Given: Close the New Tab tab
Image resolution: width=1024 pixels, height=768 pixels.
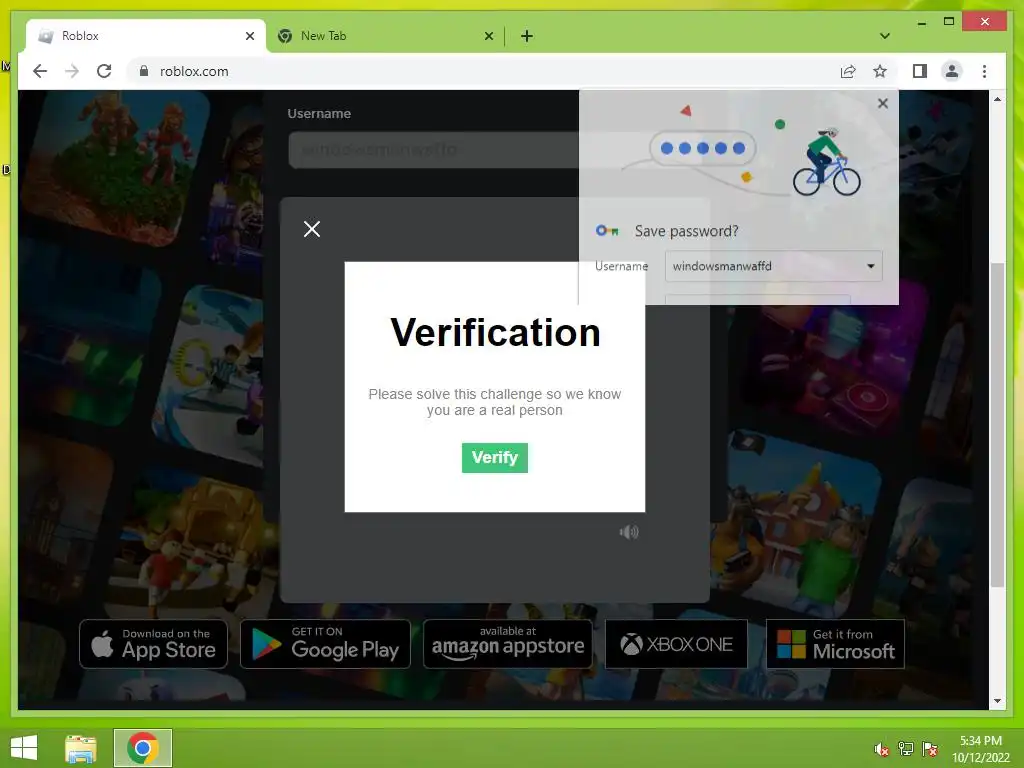Looking at the screenshot, I should 488,36.
